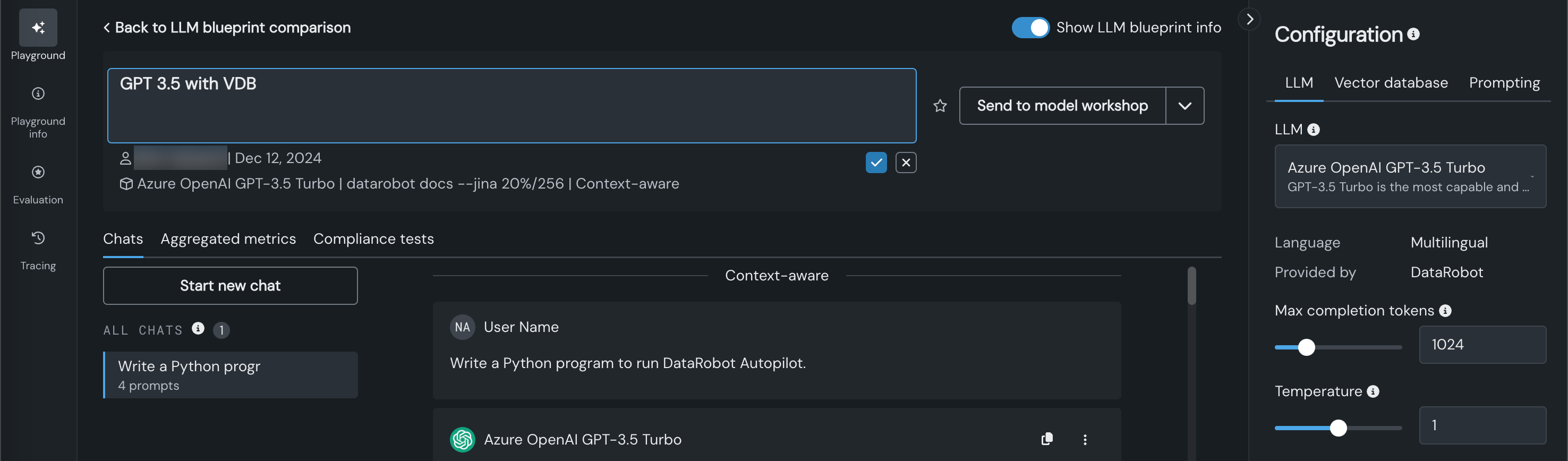Viewport: 1568px width, 461px height.
Task: Open the Playground sidebar icon
Action: point(38,28)
